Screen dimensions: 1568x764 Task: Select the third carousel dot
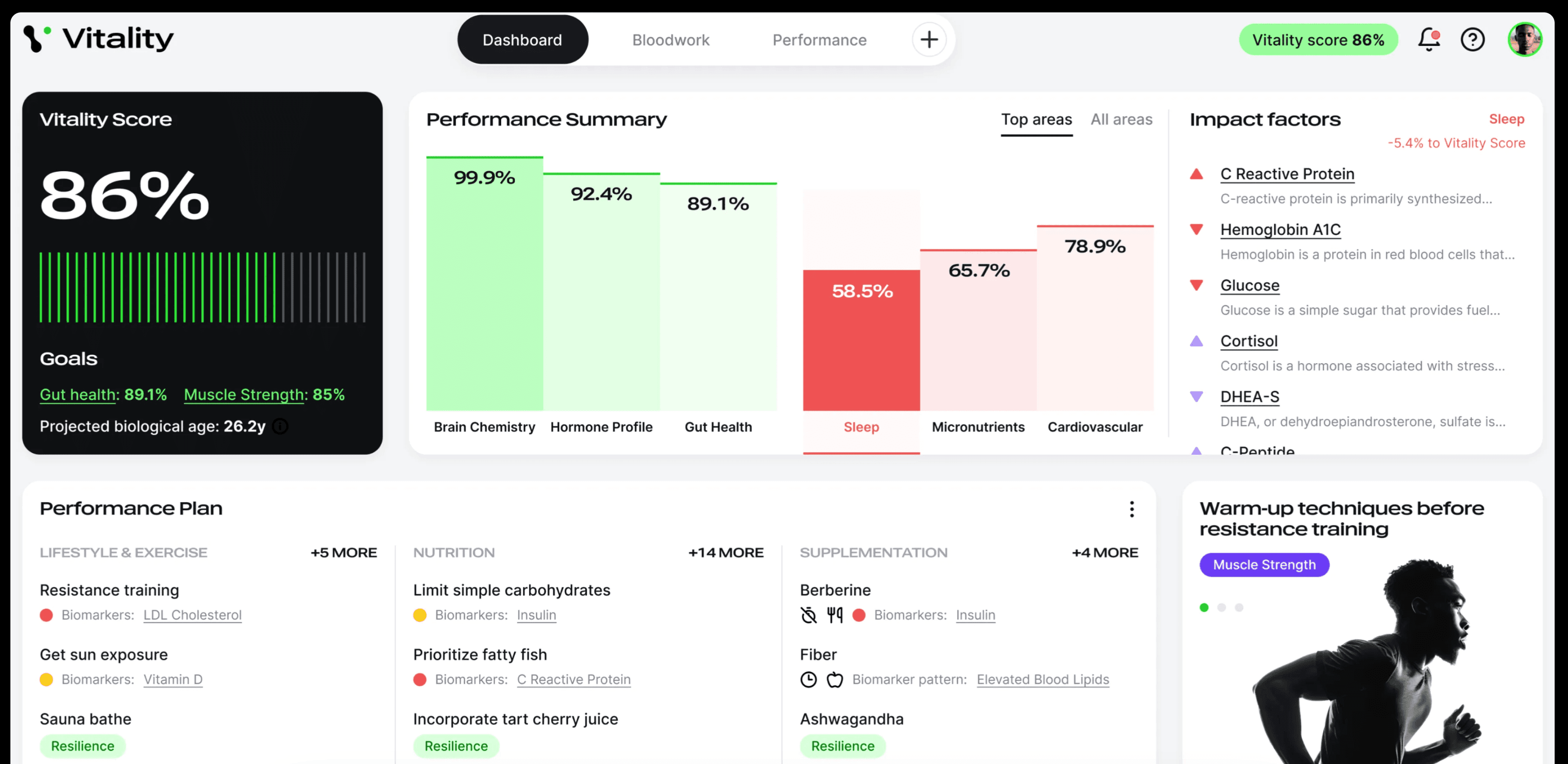click(x=1239, y=608)
